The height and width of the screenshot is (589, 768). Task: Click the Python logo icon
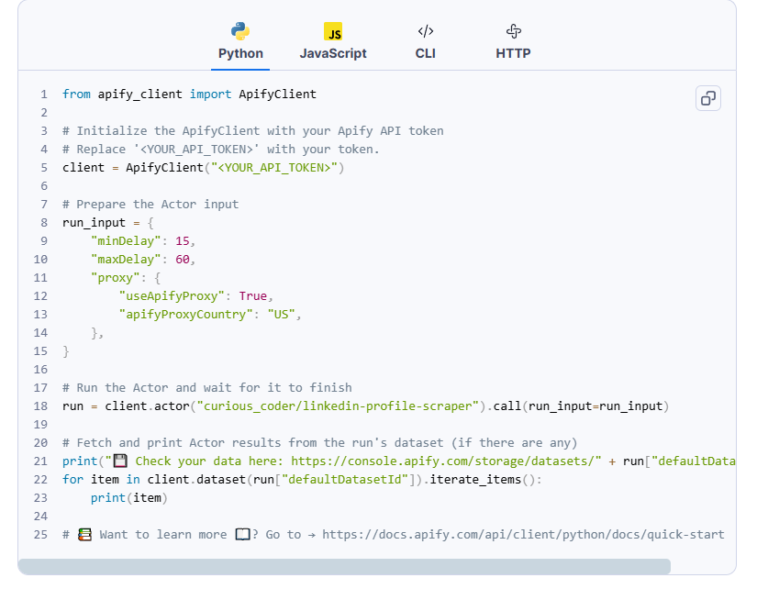[x=240, y=31]
